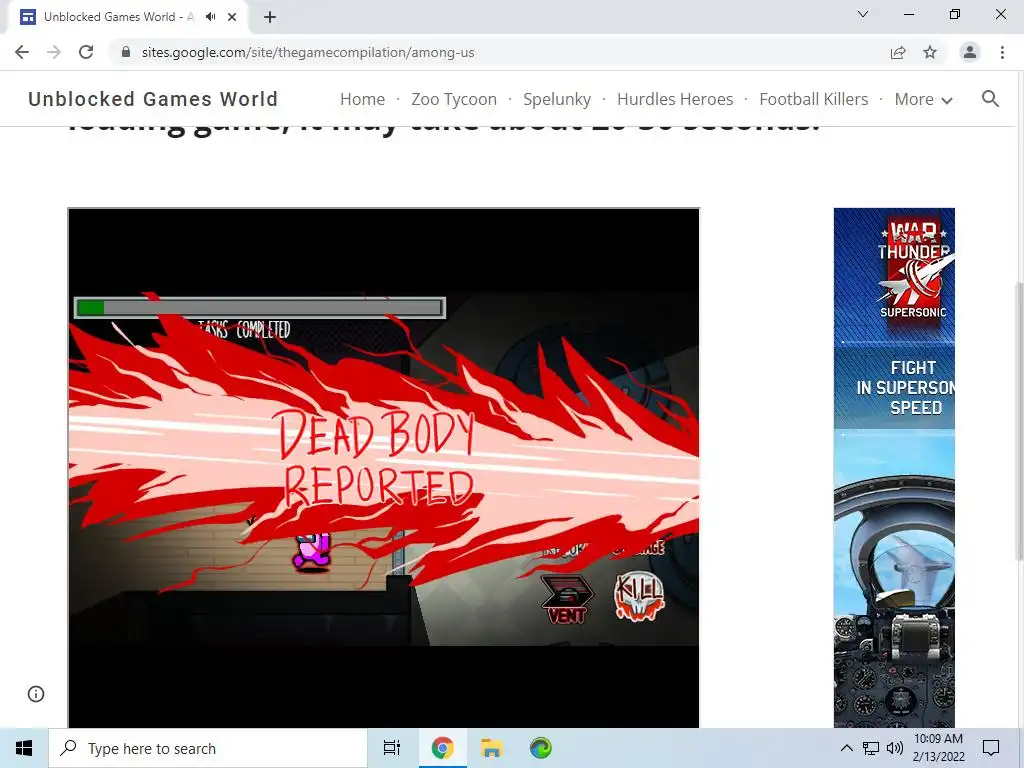The height and width of the screenshot is (768, 1024).
Task: Open the tab search chevron in the title bar
Action: coord(863,14)
